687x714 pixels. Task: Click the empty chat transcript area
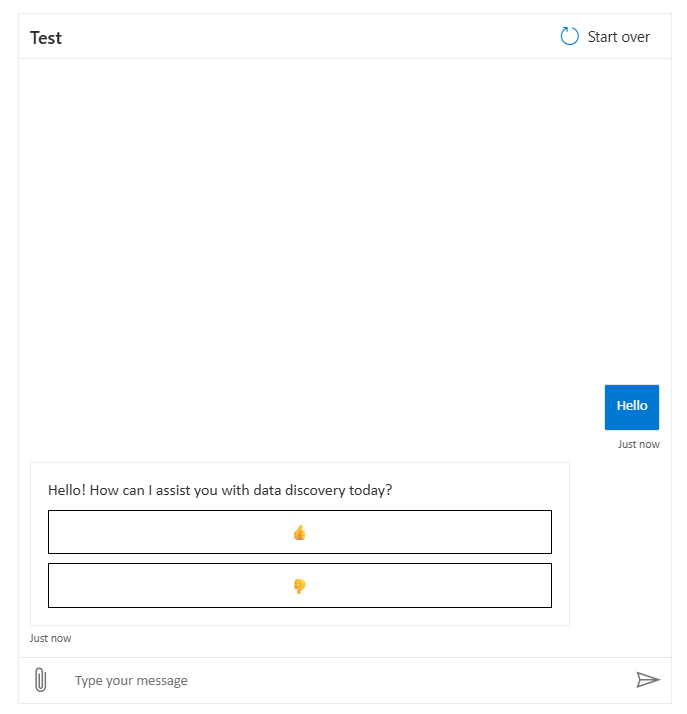tap(340, 220)
